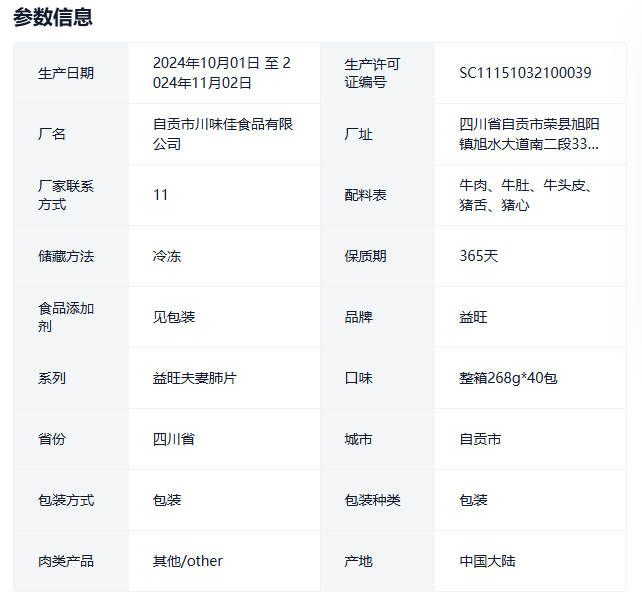
Task: Click the 冷冻 storage method value
Action: point(167,256)
